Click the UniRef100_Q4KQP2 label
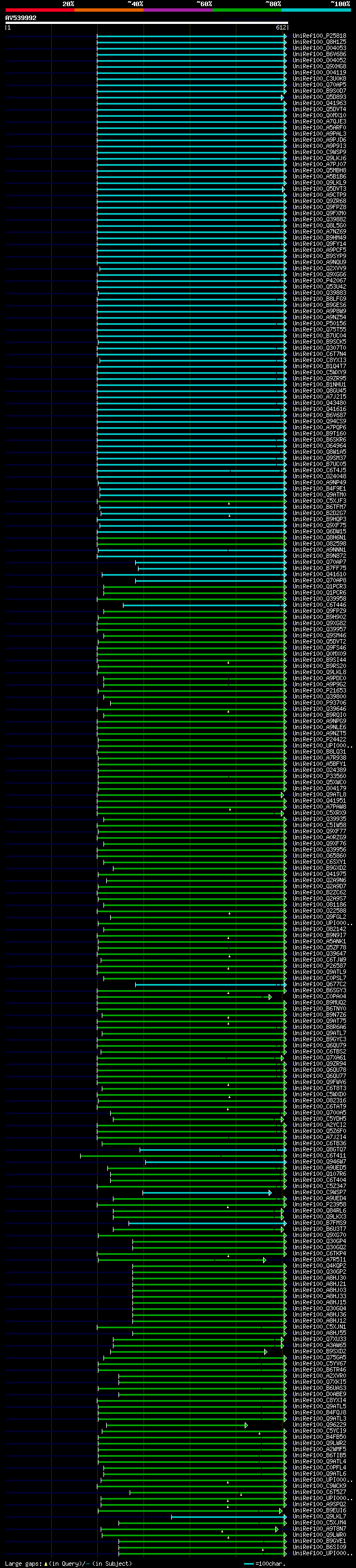 click(319, 1267)
